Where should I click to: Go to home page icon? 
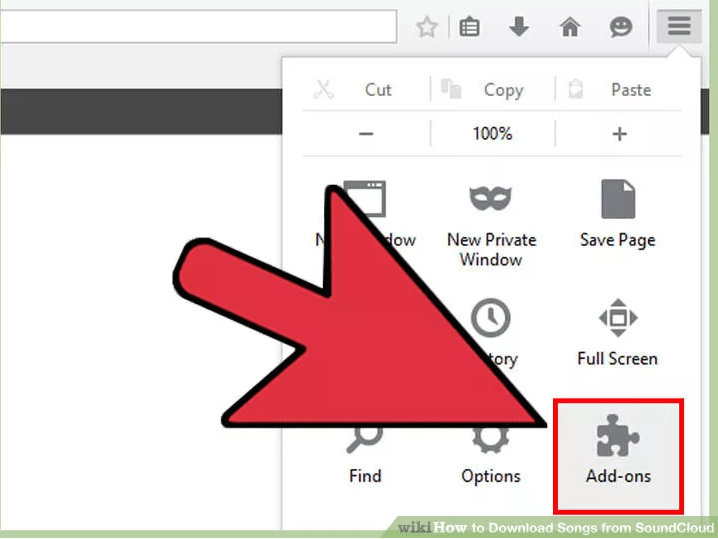click(x=570, y=27)
